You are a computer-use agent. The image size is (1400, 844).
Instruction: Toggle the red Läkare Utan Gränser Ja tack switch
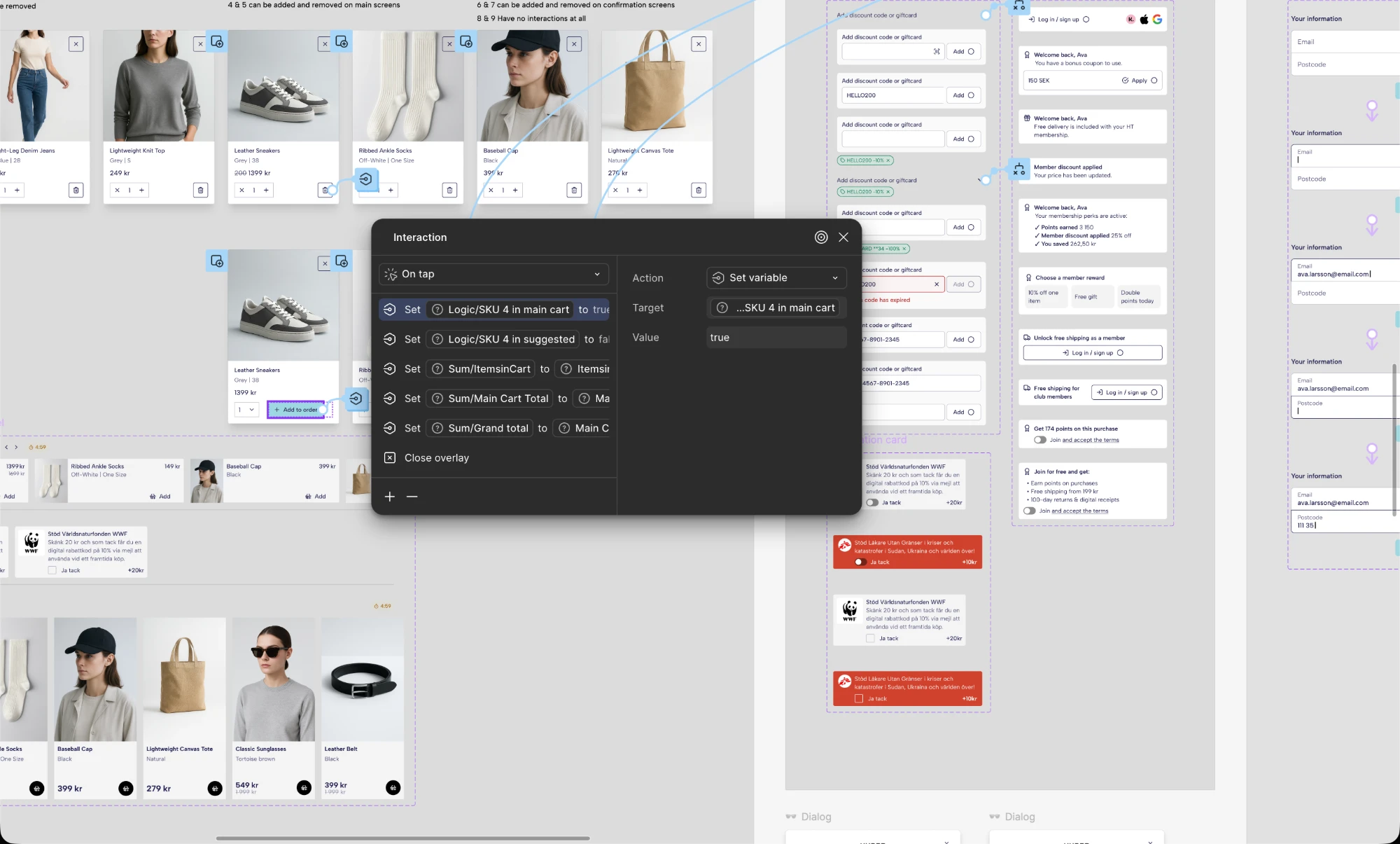pyautogui.click(x=860, y=562)
